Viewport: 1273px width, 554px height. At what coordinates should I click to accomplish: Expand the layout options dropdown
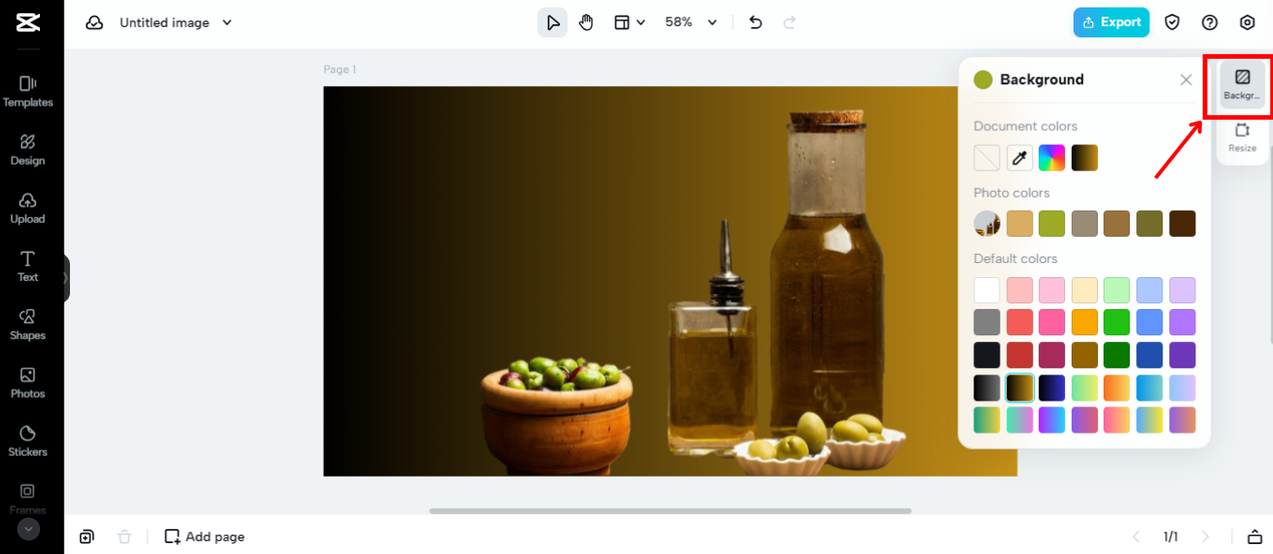coord(629,22)
